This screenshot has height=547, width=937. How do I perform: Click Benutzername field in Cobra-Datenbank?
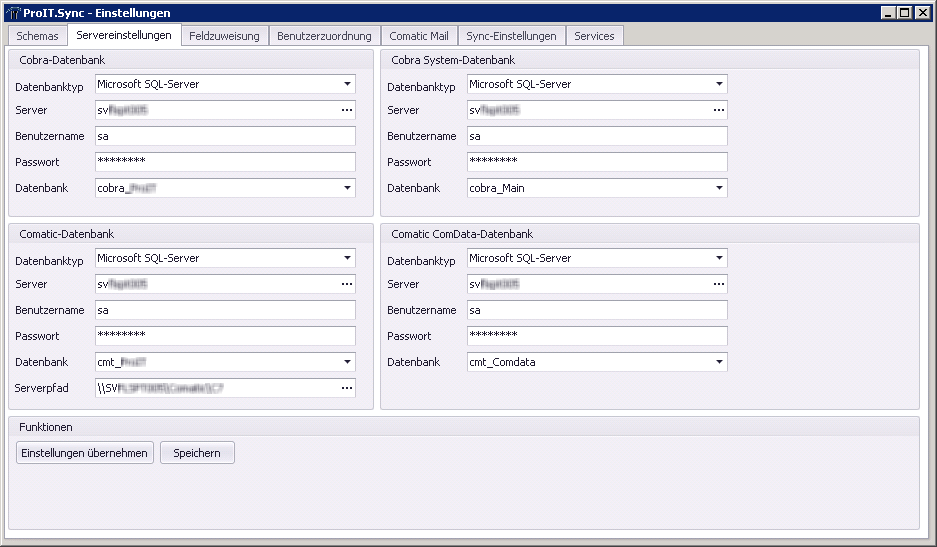tap(225, 136)
